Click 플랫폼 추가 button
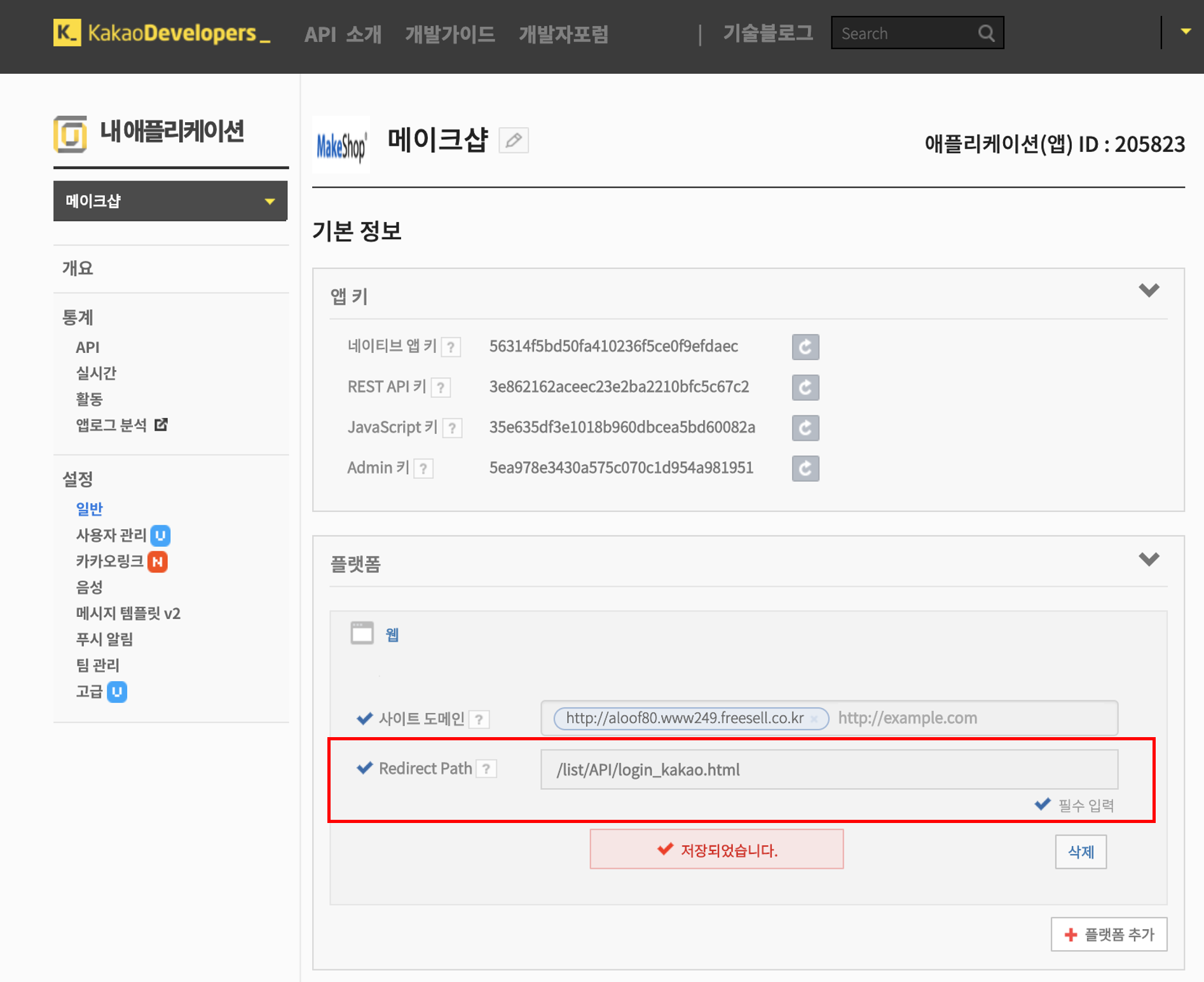Viewport: 1204px width, 982px height. [x=1109, y=934]
